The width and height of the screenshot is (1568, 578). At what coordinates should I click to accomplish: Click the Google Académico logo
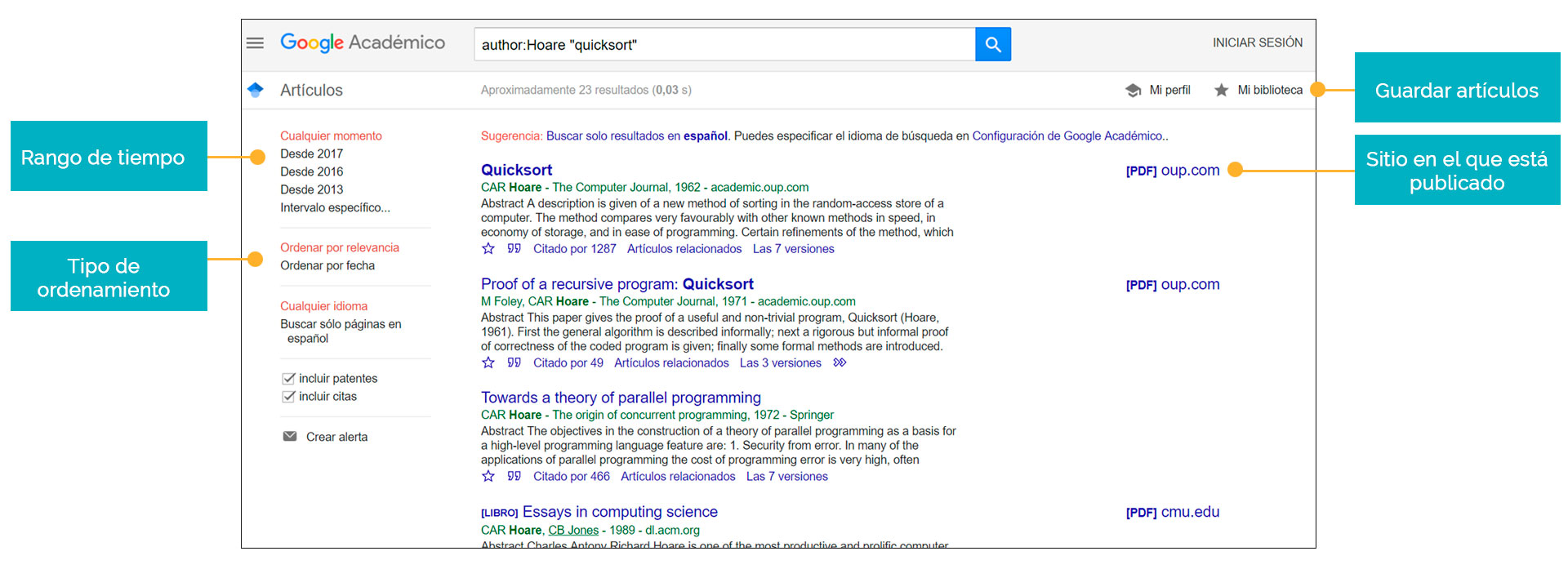point(363,42)
